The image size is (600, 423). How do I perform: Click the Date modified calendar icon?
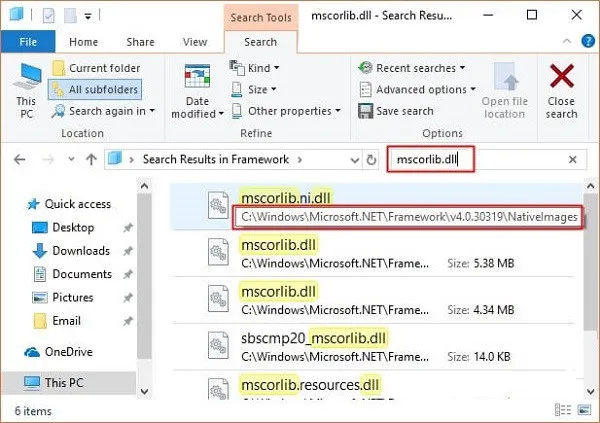197,80
